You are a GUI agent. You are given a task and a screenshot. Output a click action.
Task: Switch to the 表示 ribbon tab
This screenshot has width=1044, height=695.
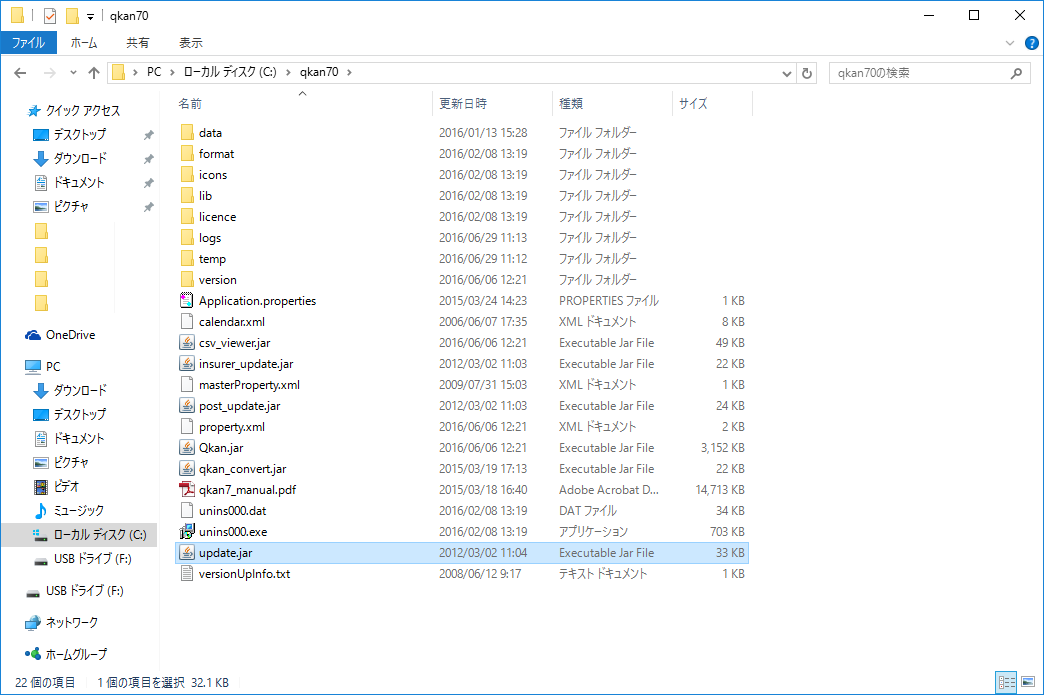pyautogui.click(x=190, y=42)
